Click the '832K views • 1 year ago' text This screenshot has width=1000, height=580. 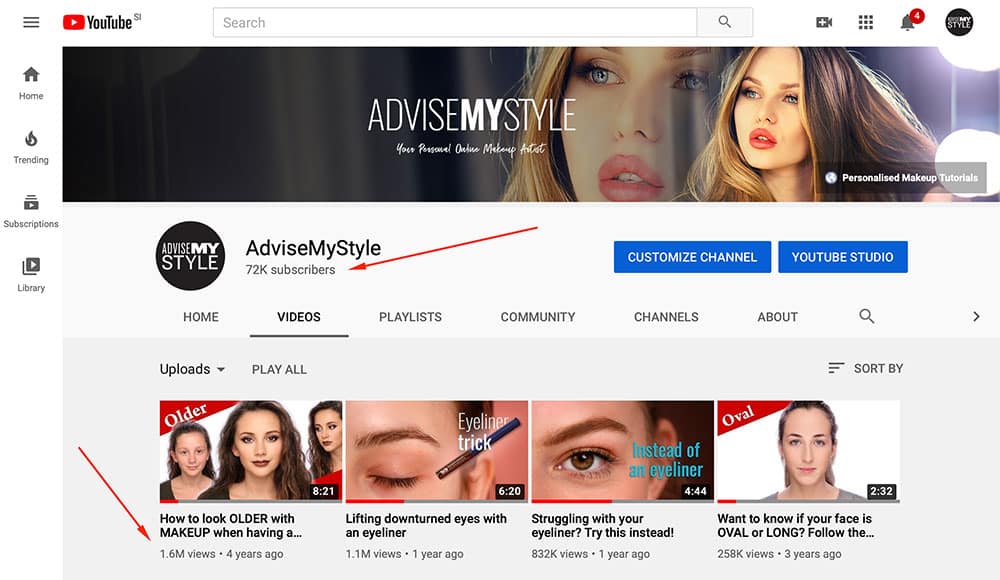pyautogui.click(x=591, y=554)
